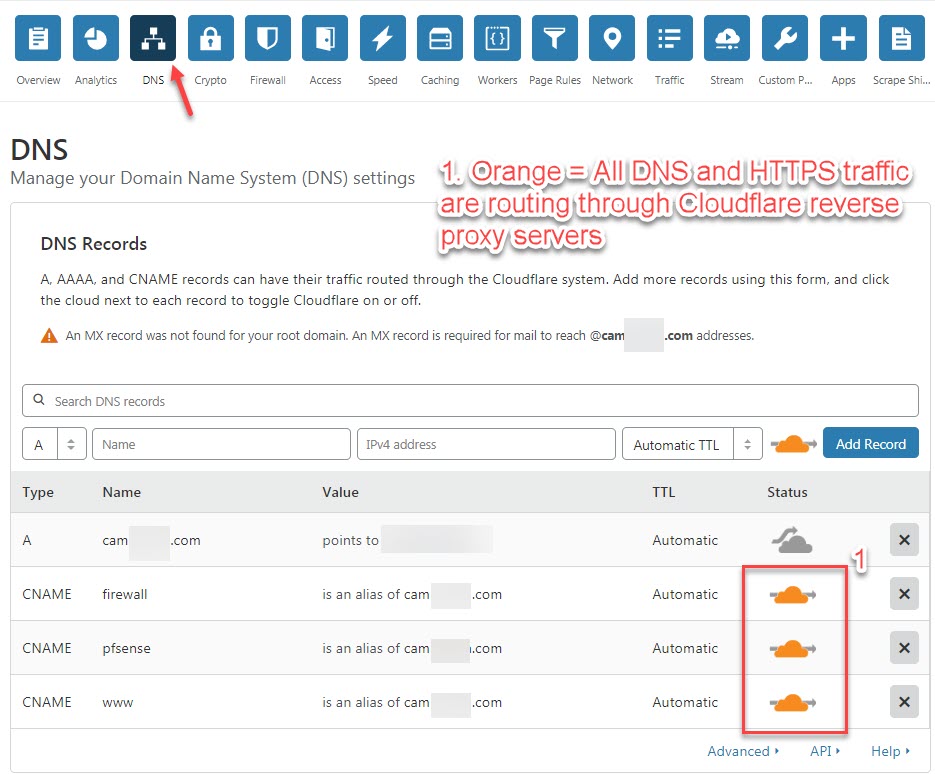The image size is (935, 774).
Task: Open the Network location pin icon
Action: click(612, 38)
